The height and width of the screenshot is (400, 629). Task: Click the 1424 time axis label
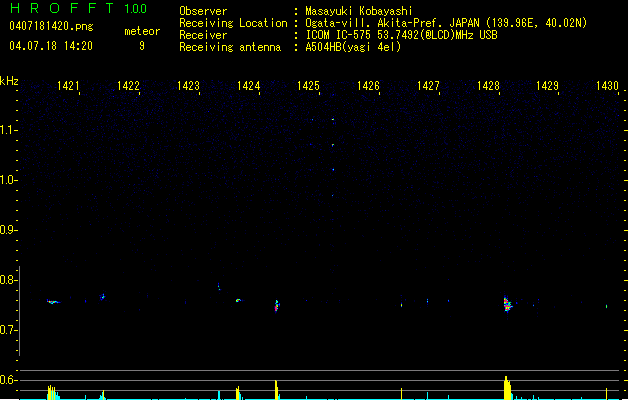tap(248, 85)
